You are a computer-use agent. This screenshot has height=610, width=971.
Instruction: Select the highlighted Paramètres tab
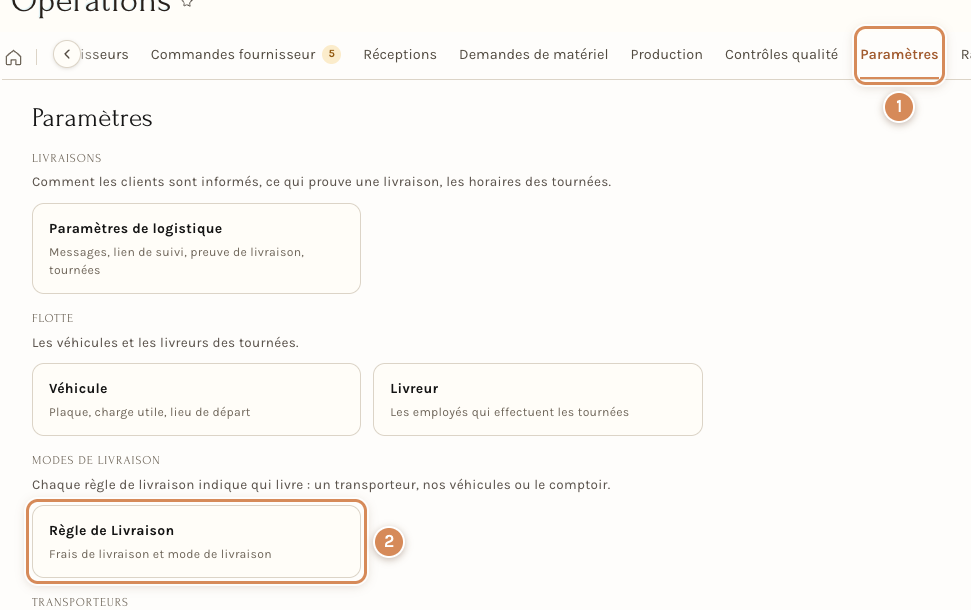(899, 54)
